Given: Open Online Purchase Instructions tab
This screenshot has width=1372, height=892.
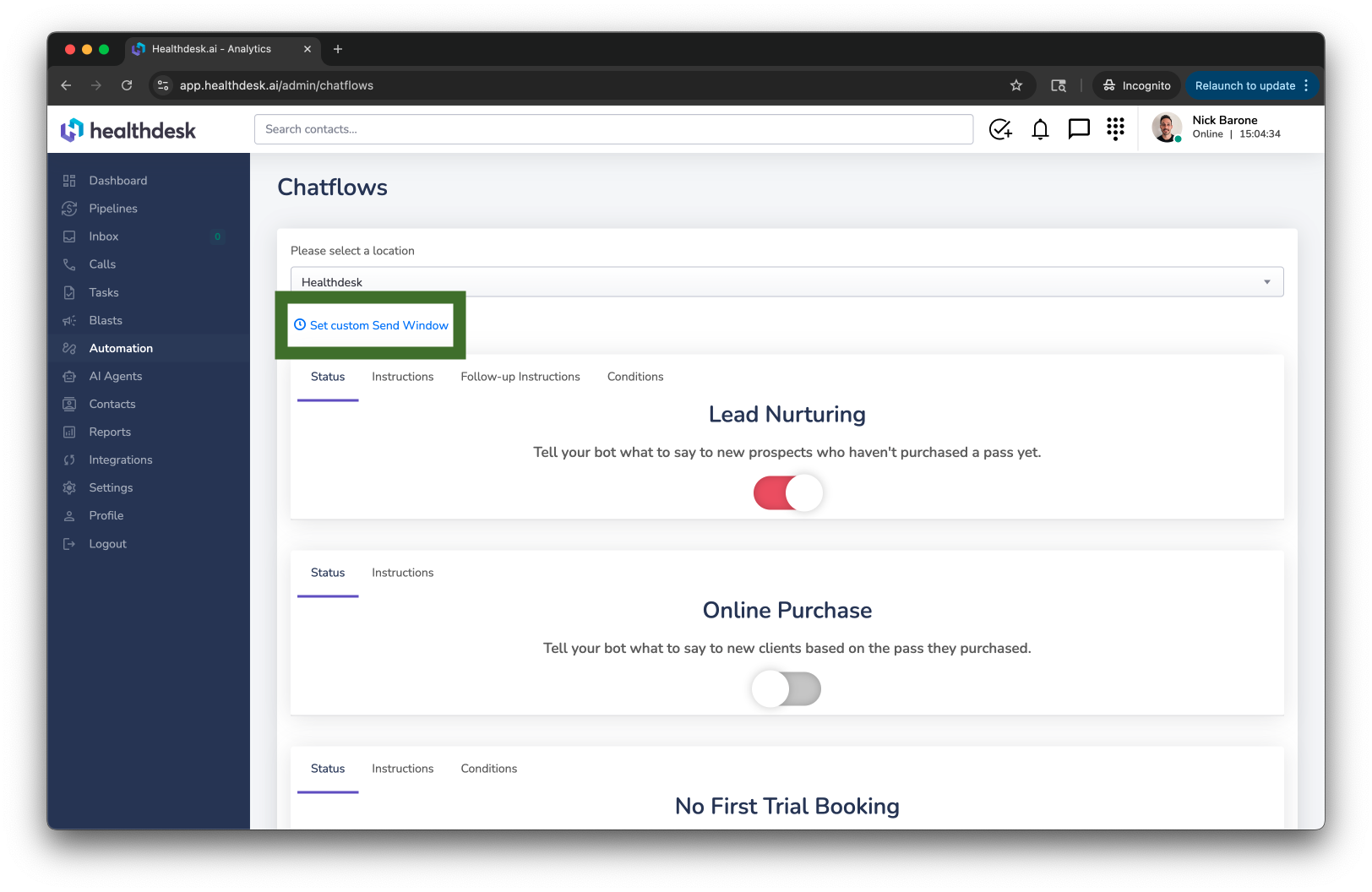Looking at the screenshot, I should 403,573.
